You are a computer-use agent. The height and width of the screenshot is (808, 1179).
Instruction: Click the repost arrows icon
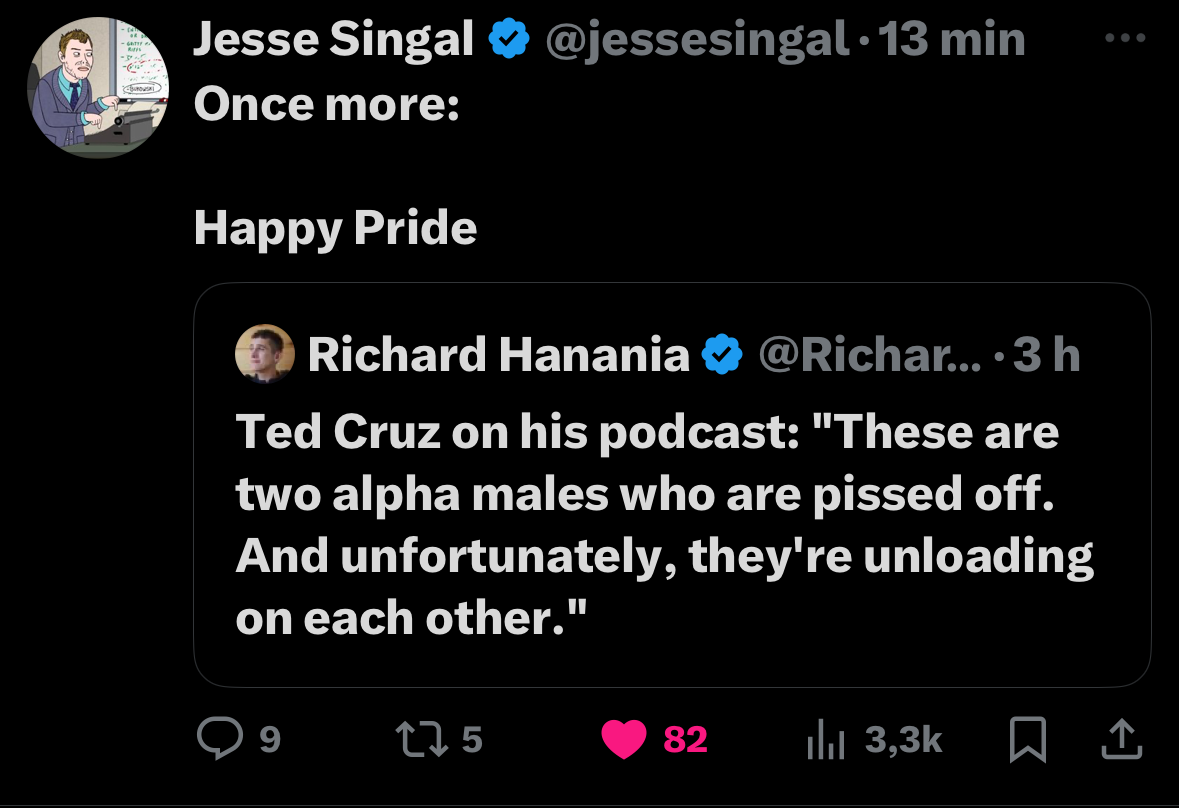coord(422,739)
